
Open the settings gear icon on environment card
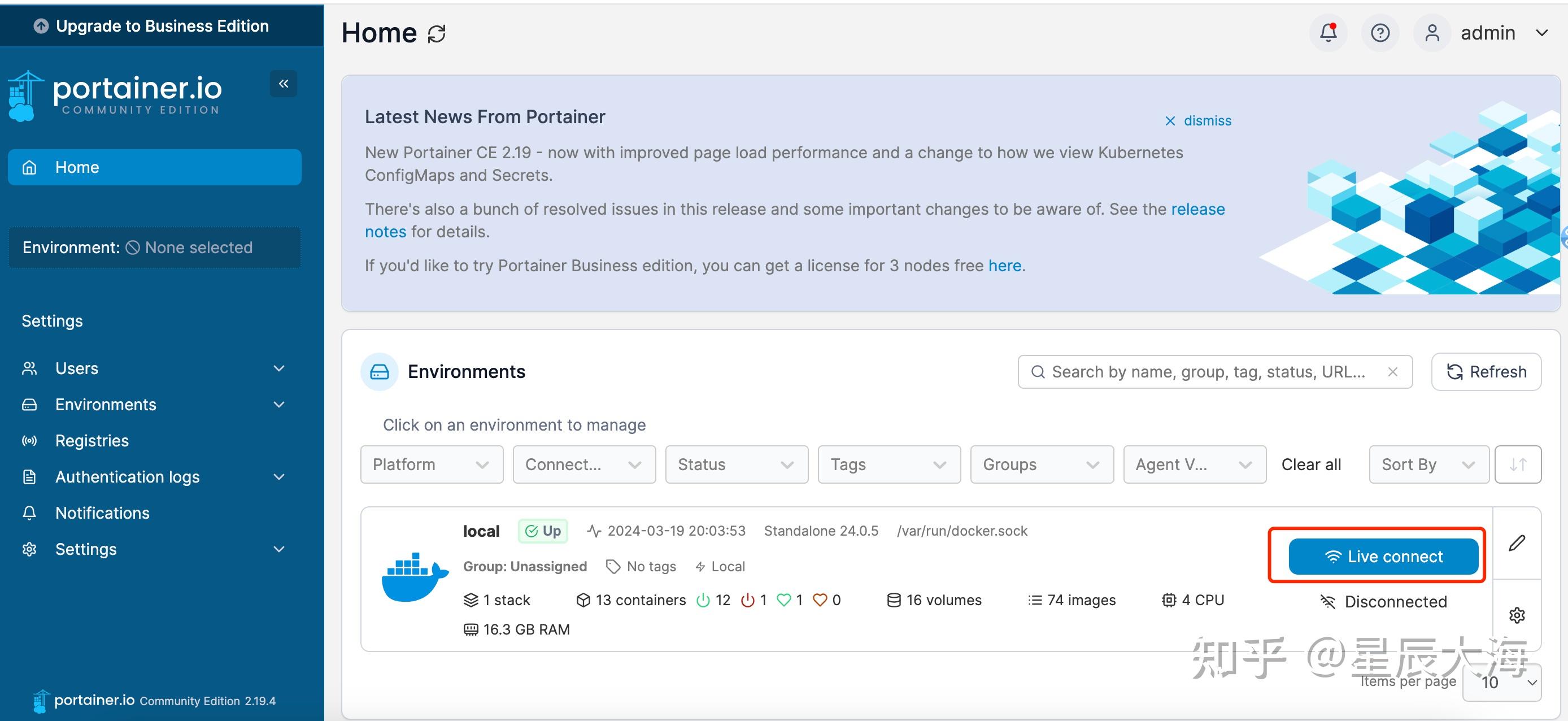(1517, 615)
